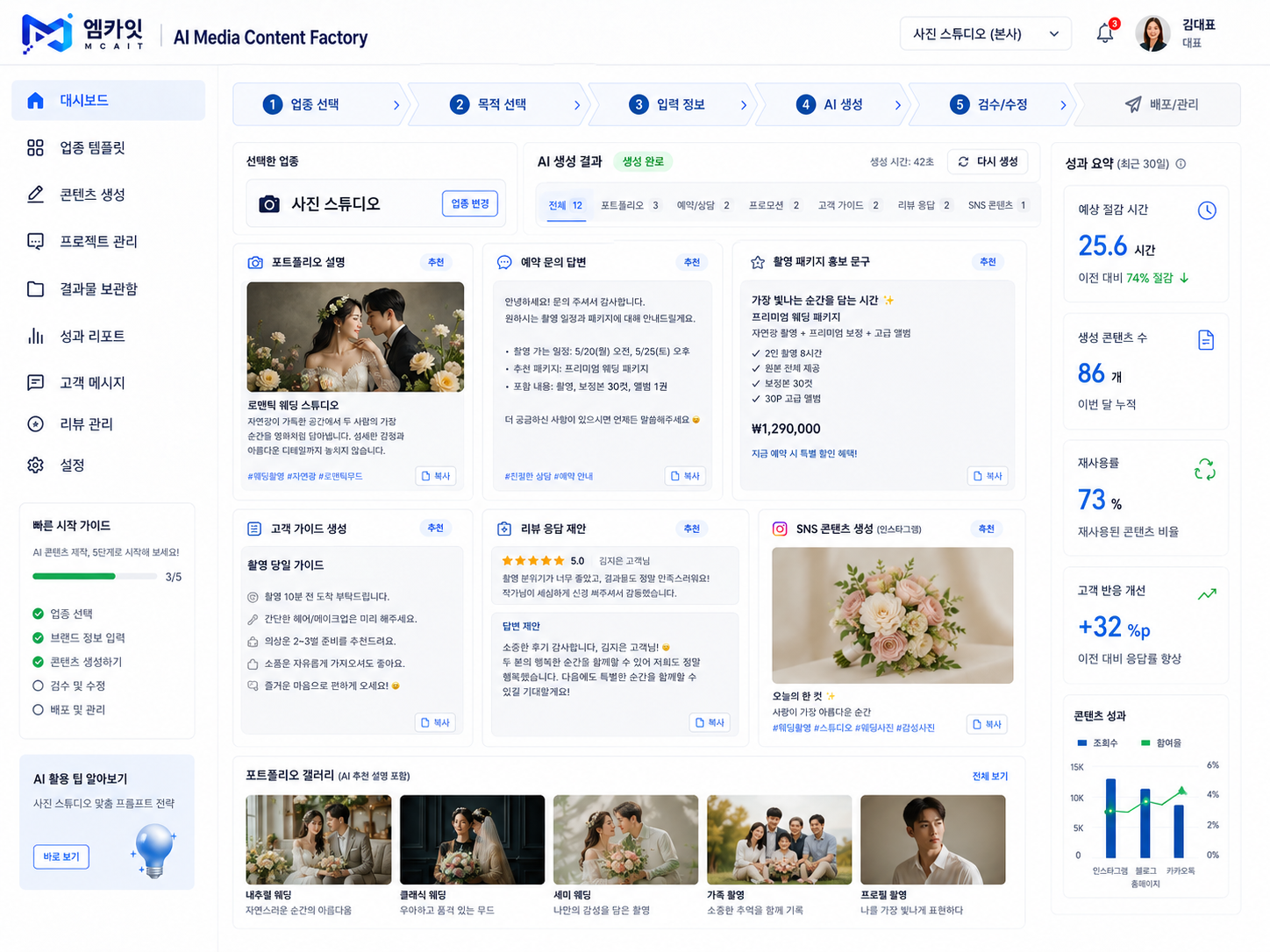Switch to the 프로모션 2 tab
Viewport: 1270px width, 952px height.
coord(774,205)
